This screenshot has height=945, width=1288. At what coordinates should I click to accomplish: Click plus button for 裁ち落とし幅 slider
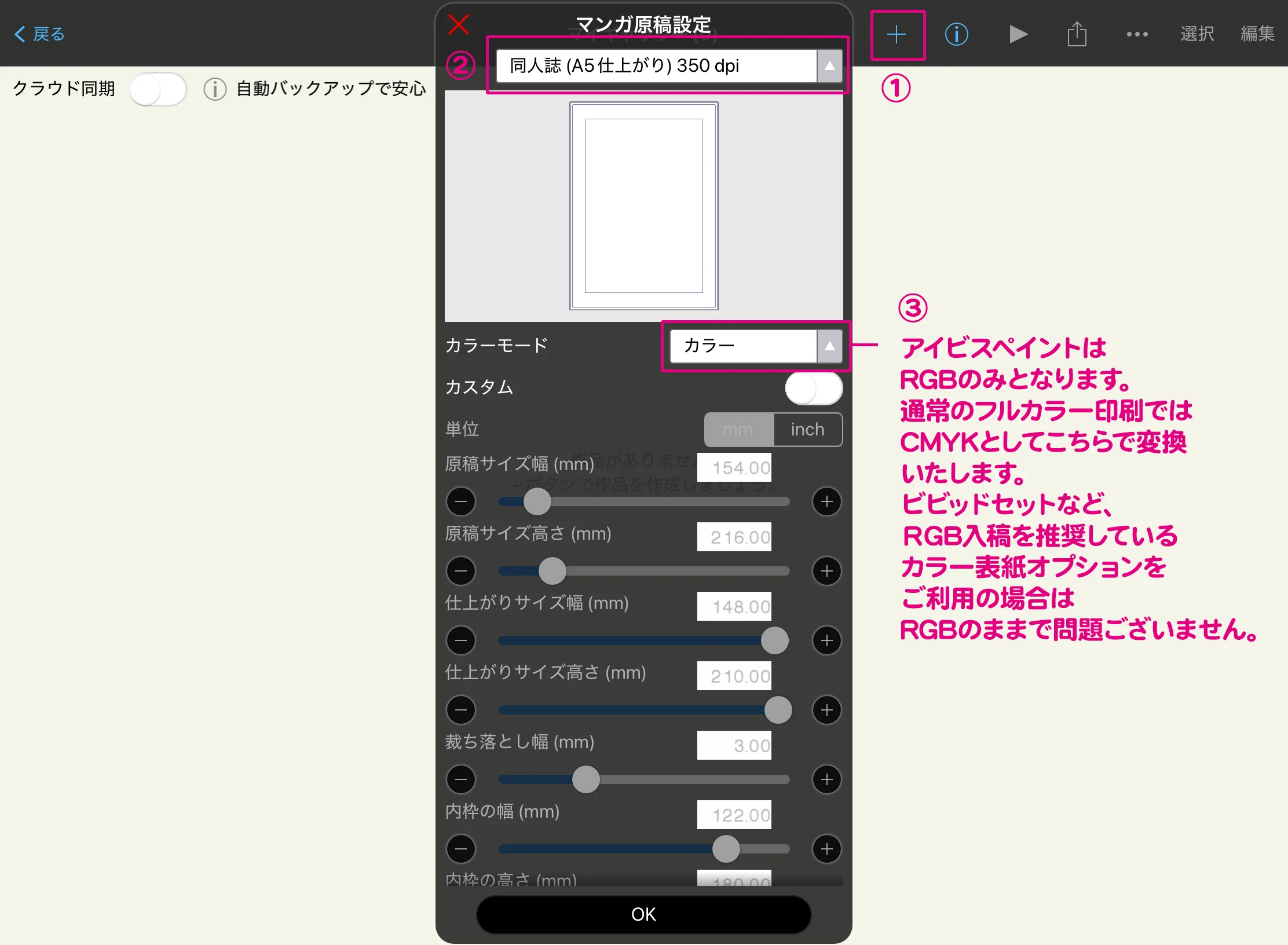(826, 779)
